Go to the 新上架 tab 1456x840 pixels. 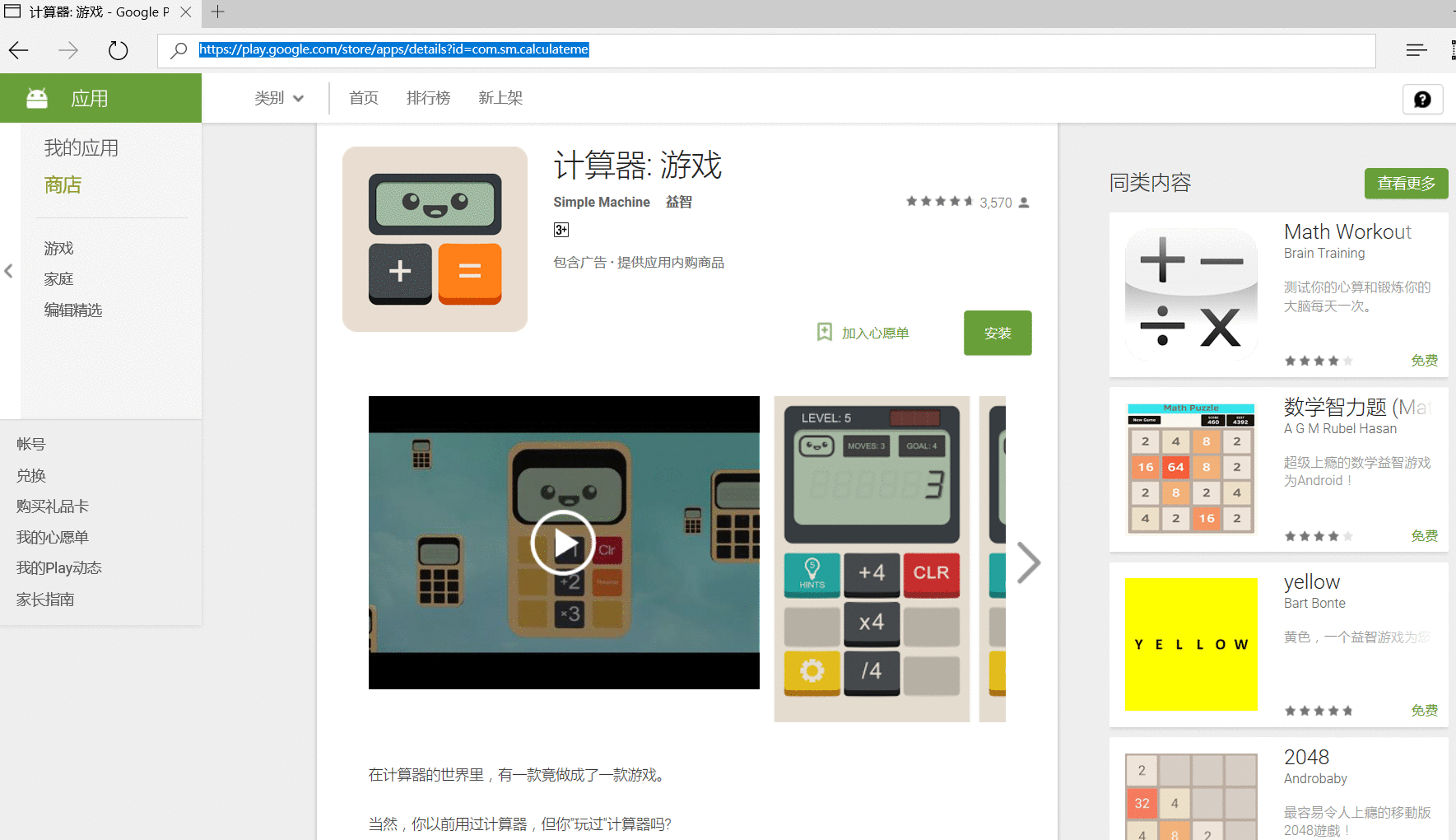tap(500, 99)
